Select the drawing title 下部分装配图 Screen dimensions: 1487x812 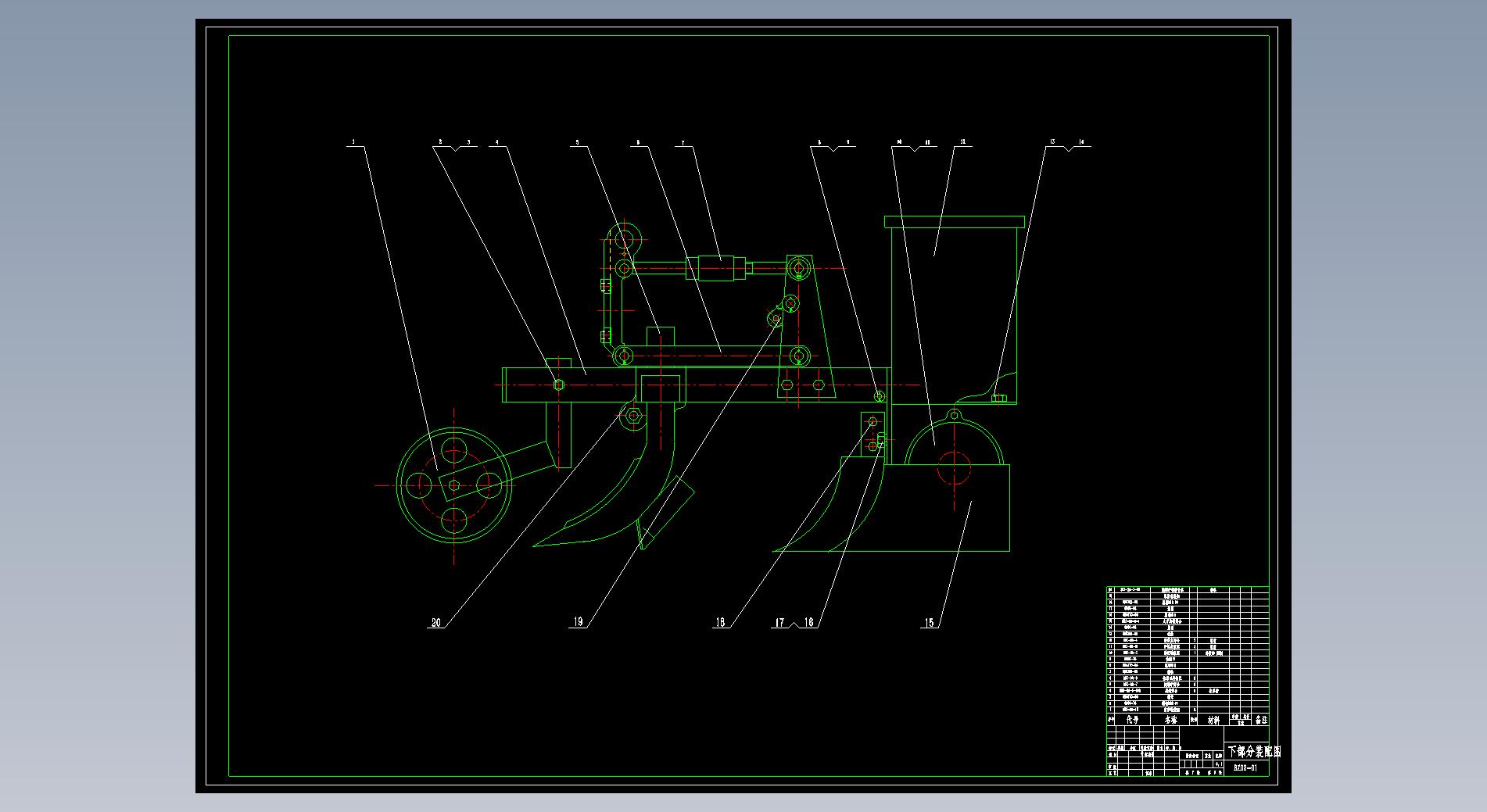(x=1254, y=752)
